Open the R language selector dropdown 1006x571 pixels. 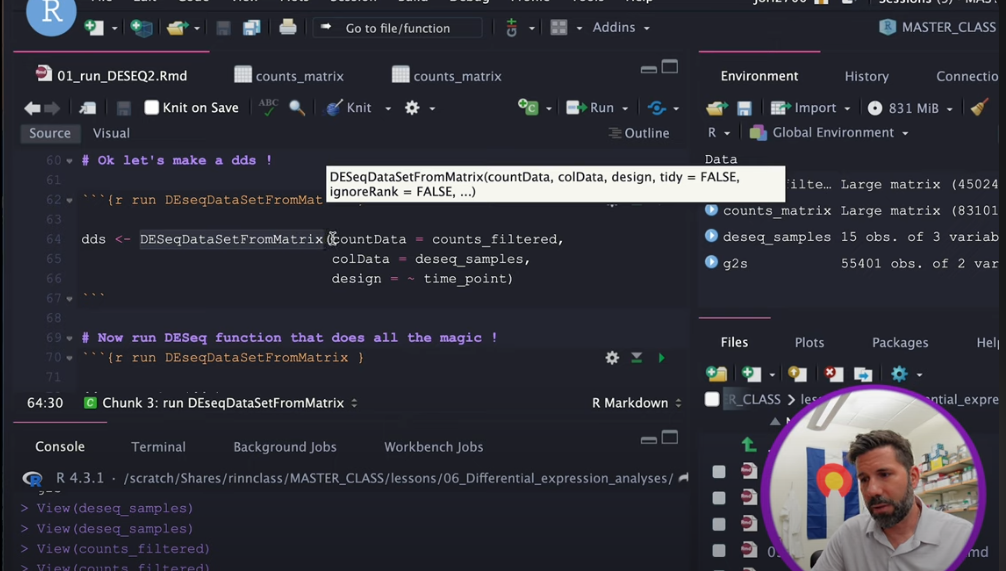[x=719, y=133]
